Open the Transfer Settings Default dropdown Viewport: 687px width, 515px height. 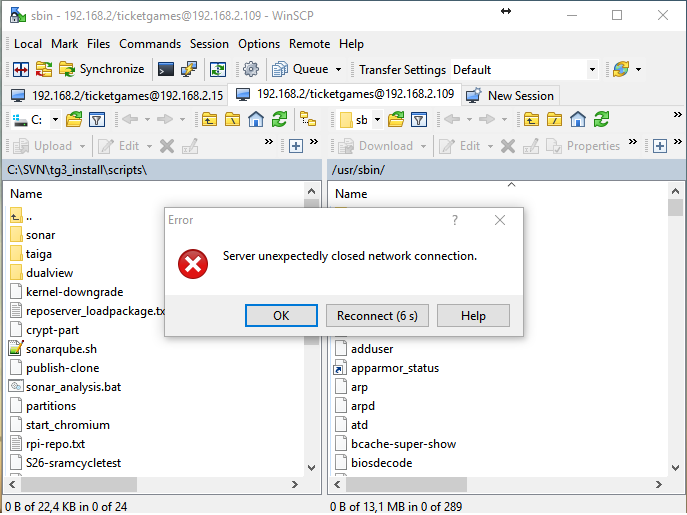592,70
